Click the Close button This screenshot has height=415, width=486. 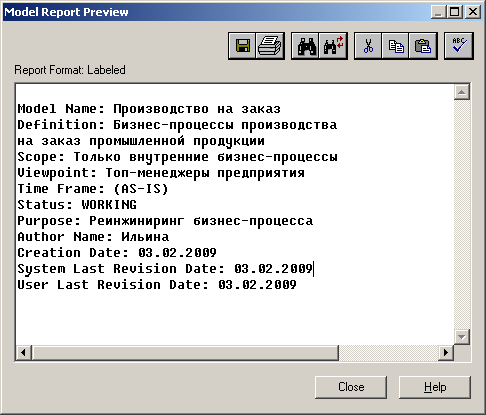click(351, 387)
